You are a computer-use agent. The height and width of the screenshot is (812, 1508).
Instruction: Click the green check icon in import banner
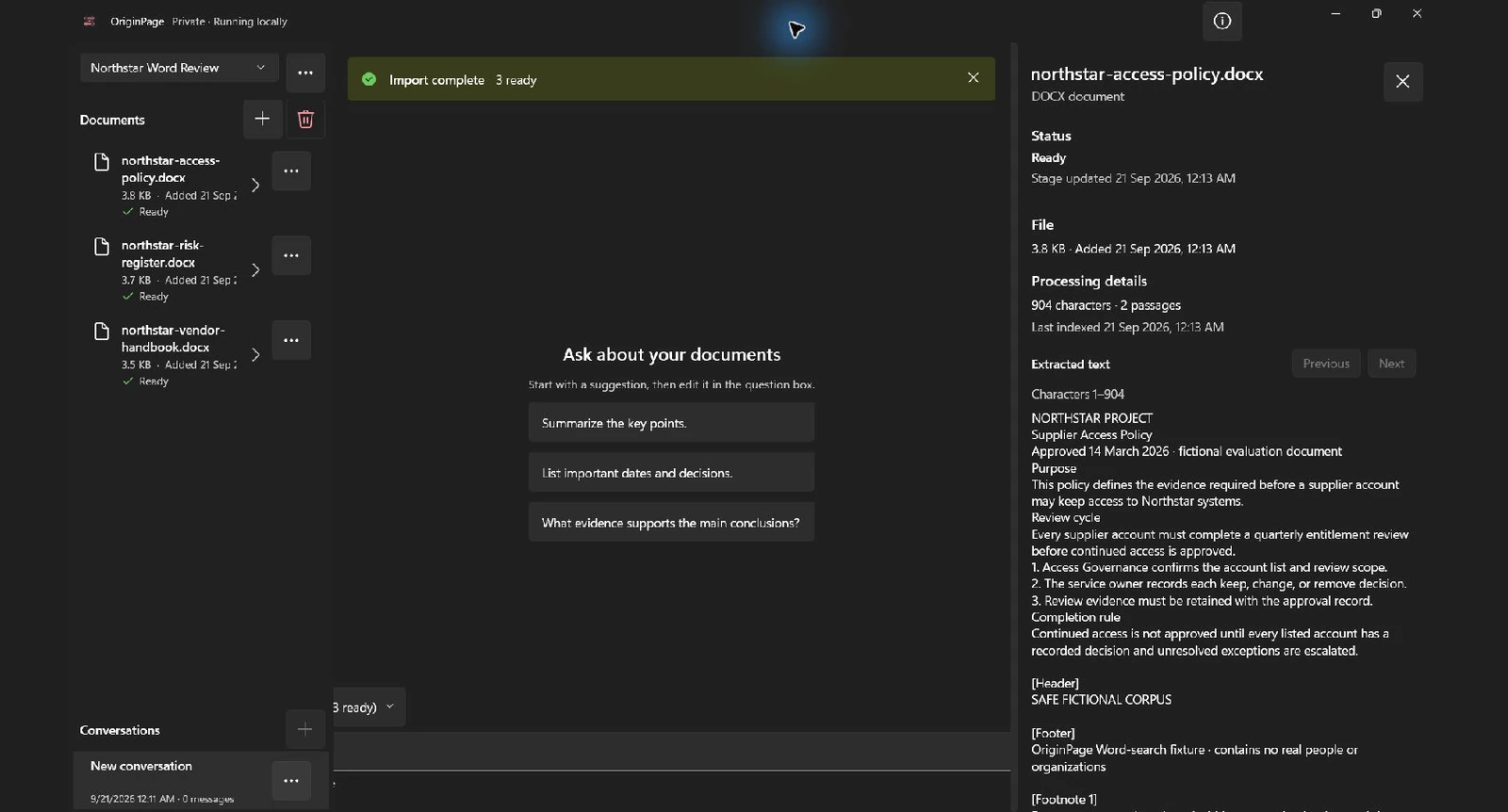(369, 79)
